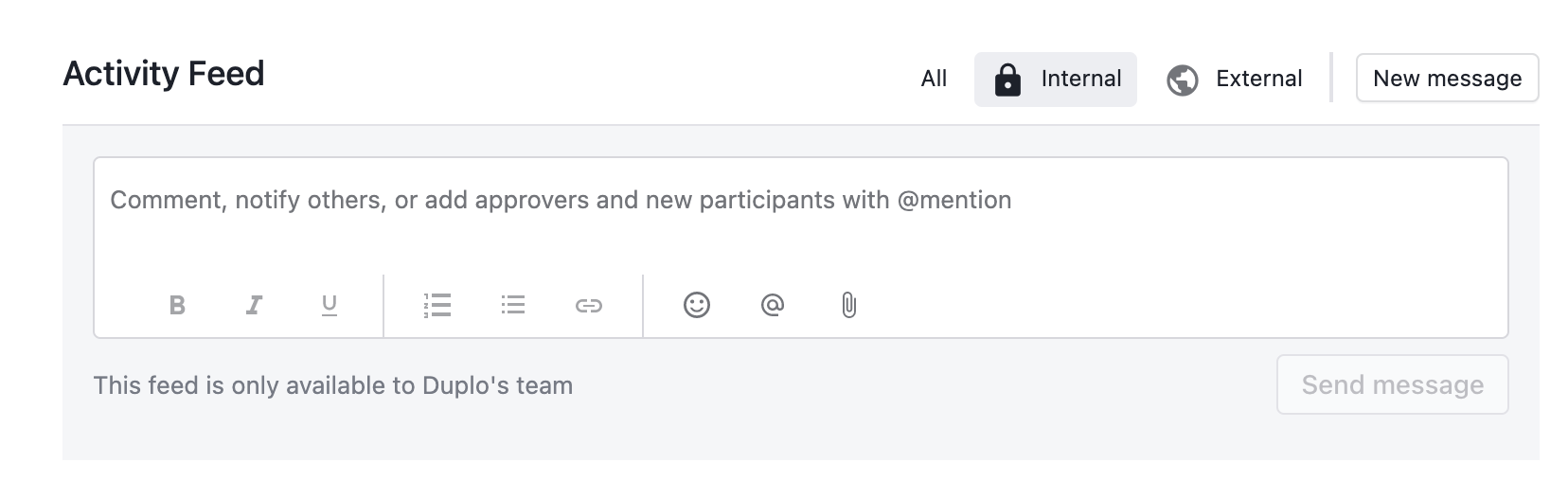The height and width of the screenshot is (481, 1568).
Task: Click the globe icon of the External filter
Action: [1183, 80]
